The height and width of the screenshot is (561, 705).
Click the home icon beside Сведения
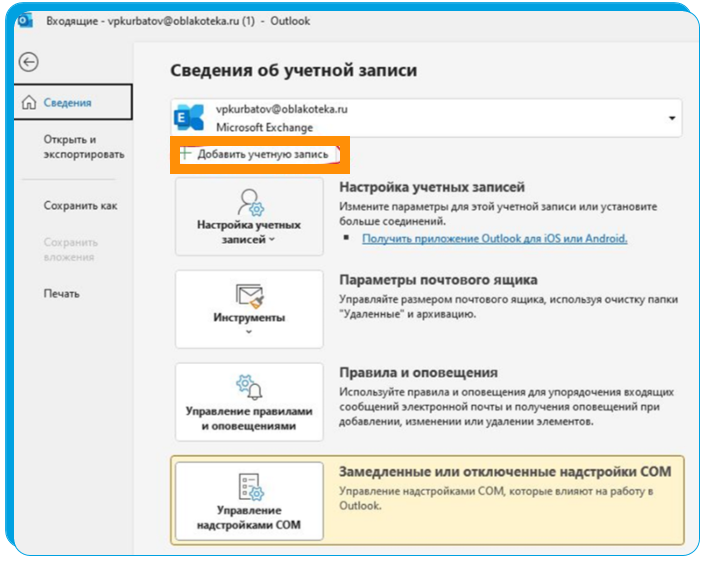29,102
